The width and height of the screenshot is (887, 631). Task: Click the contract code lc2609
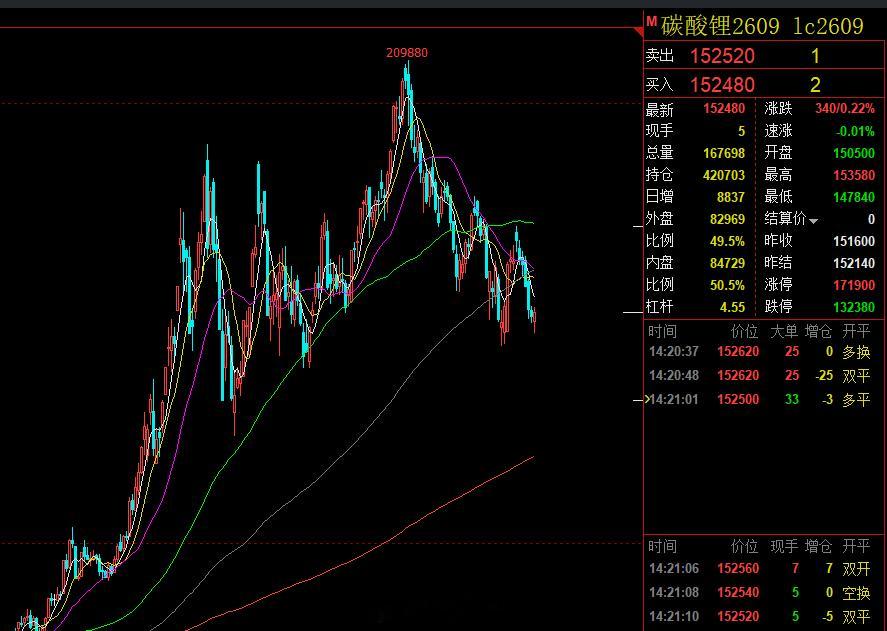click(828, 26)
